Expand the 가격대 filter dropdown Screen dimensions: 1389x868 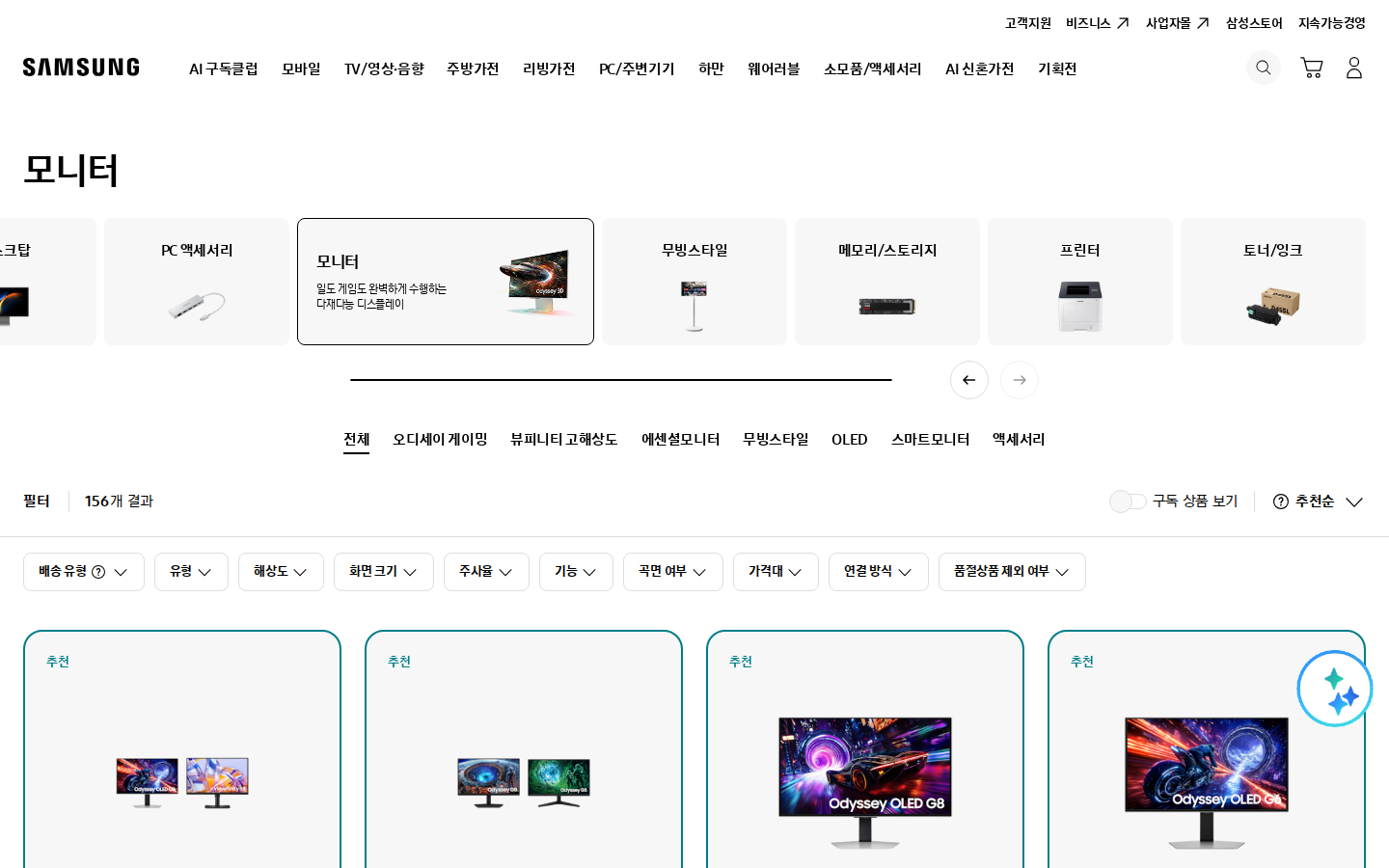point(776,572)
